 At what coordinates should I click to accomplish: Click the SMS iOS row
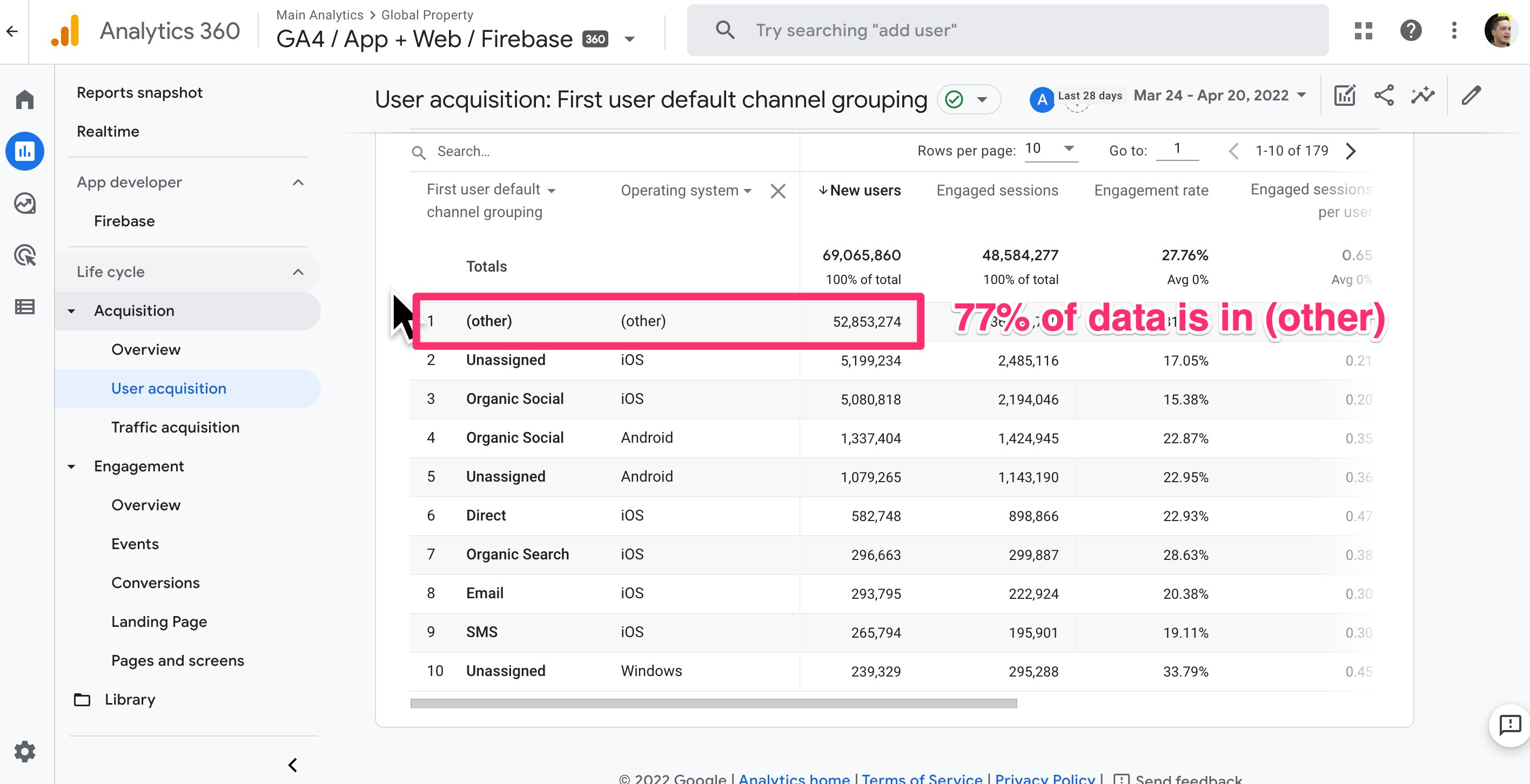(x=891, y=633)
